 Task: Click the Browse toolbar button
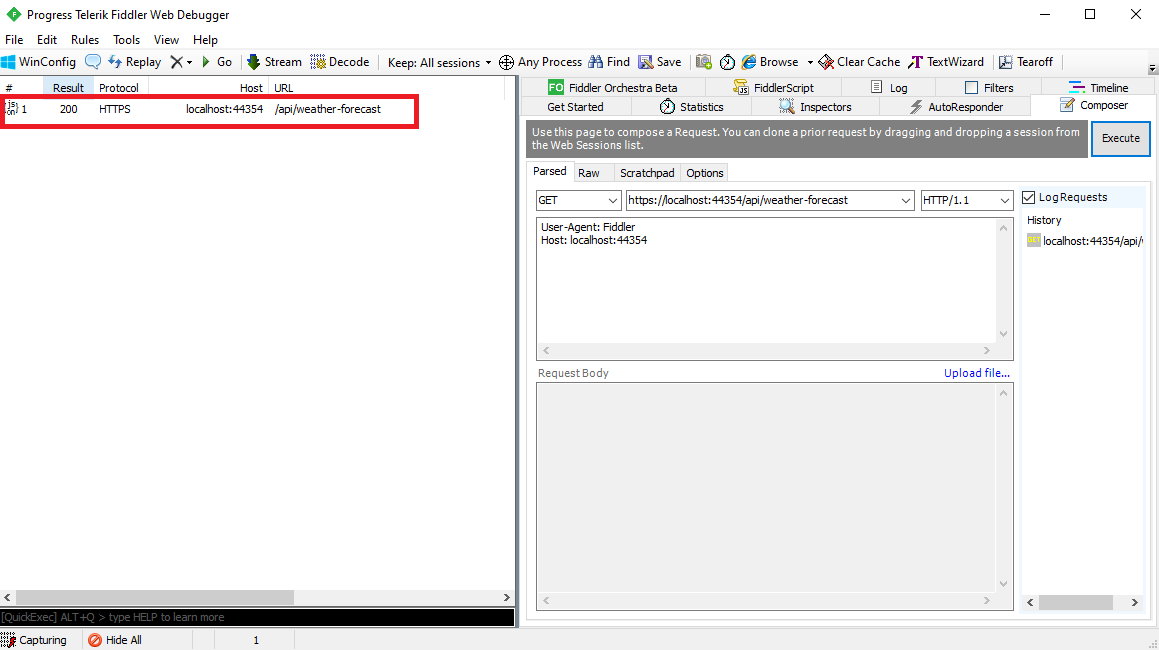click(x=770, y=62)
